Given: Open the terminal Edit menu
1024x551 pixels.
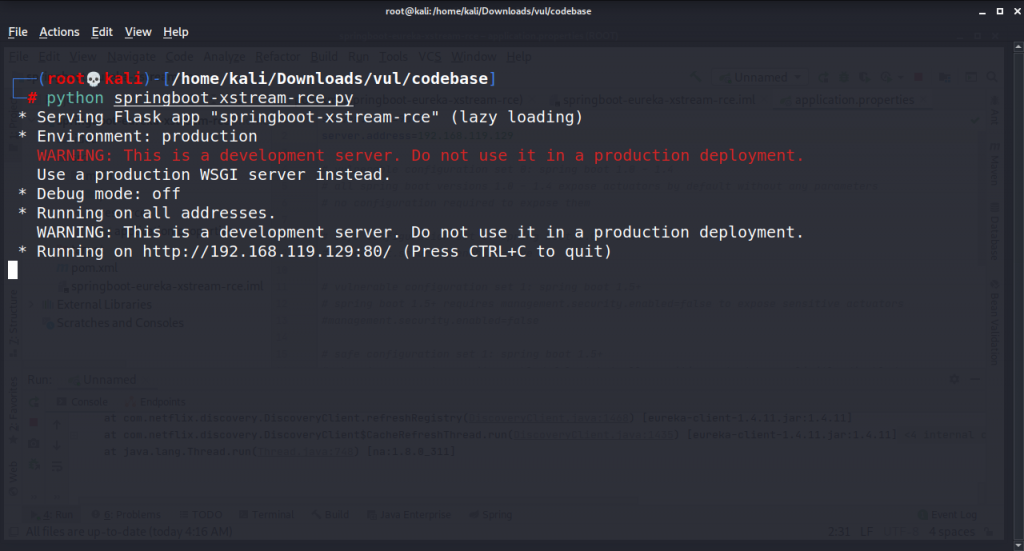Looking at the screenshot, I should coord(102,32).
